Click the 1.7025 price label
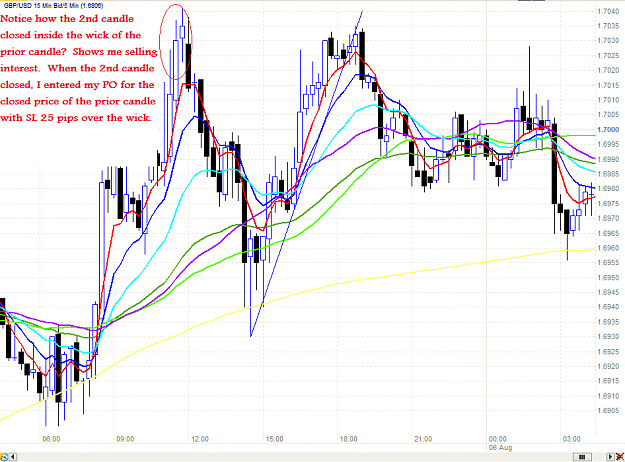This screenshot has height=462, width=625. click(608, 55)
